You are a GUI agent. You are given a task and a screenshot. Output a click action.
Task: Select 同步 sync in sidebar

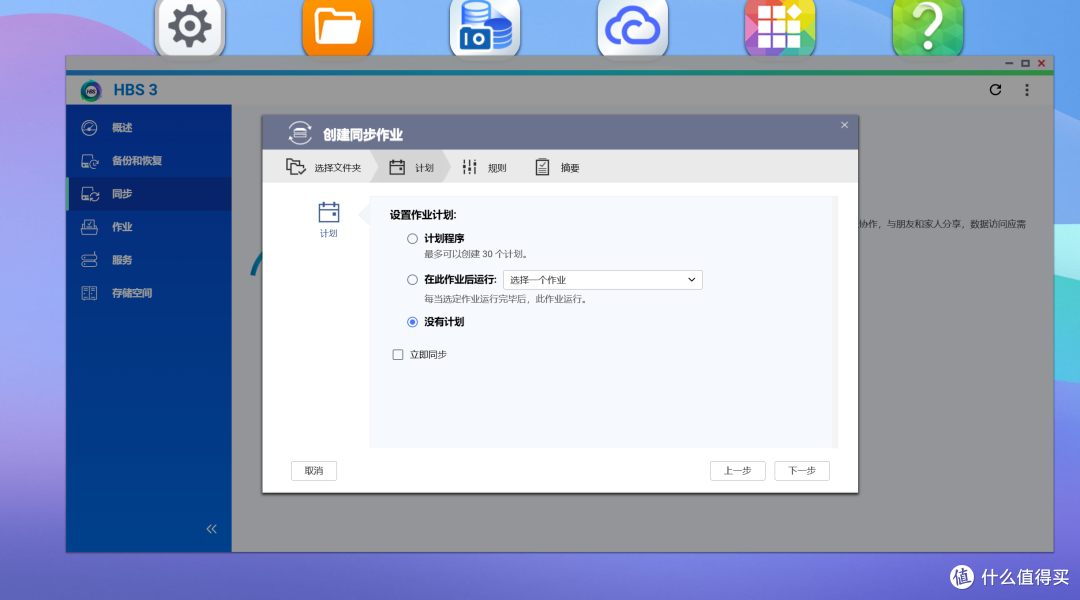(x=149, y=194)
